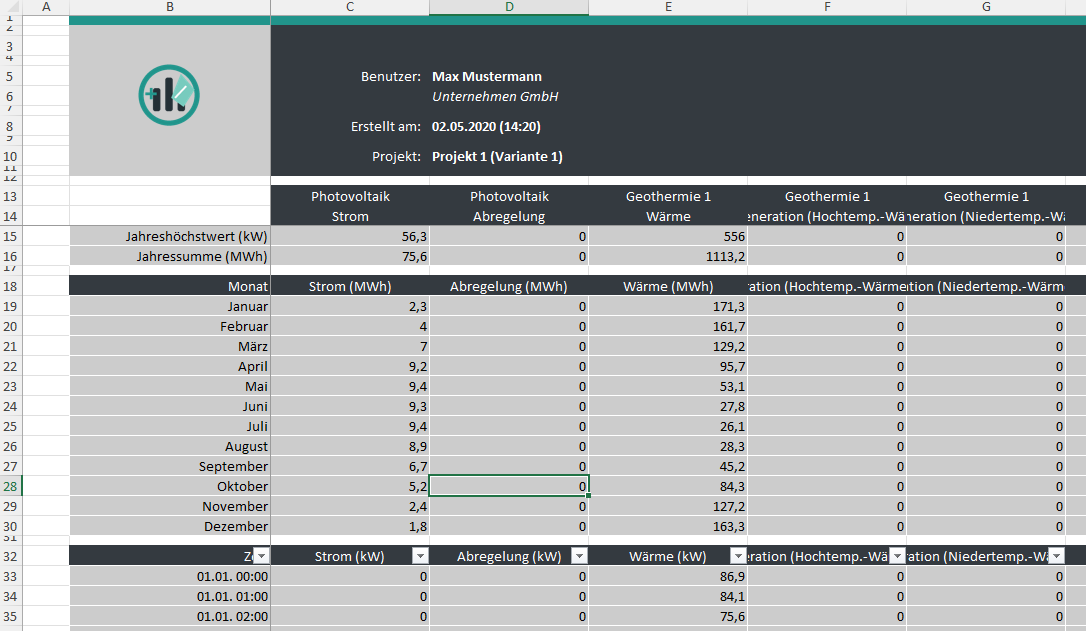This screenshot has height=631, width=1086.
Task: Select column A header
Action: point(46,7)
